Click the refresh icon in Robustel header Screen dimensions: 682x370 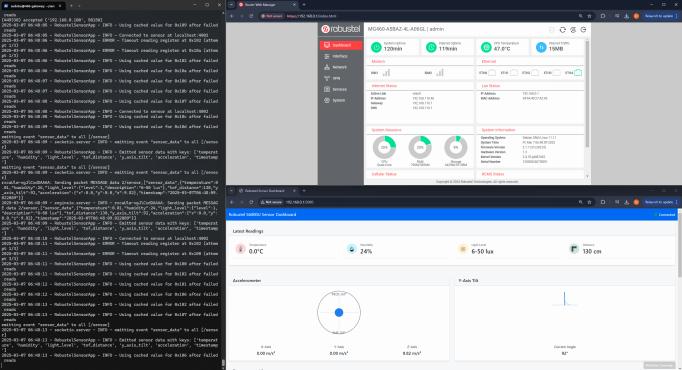pos(562,30)
